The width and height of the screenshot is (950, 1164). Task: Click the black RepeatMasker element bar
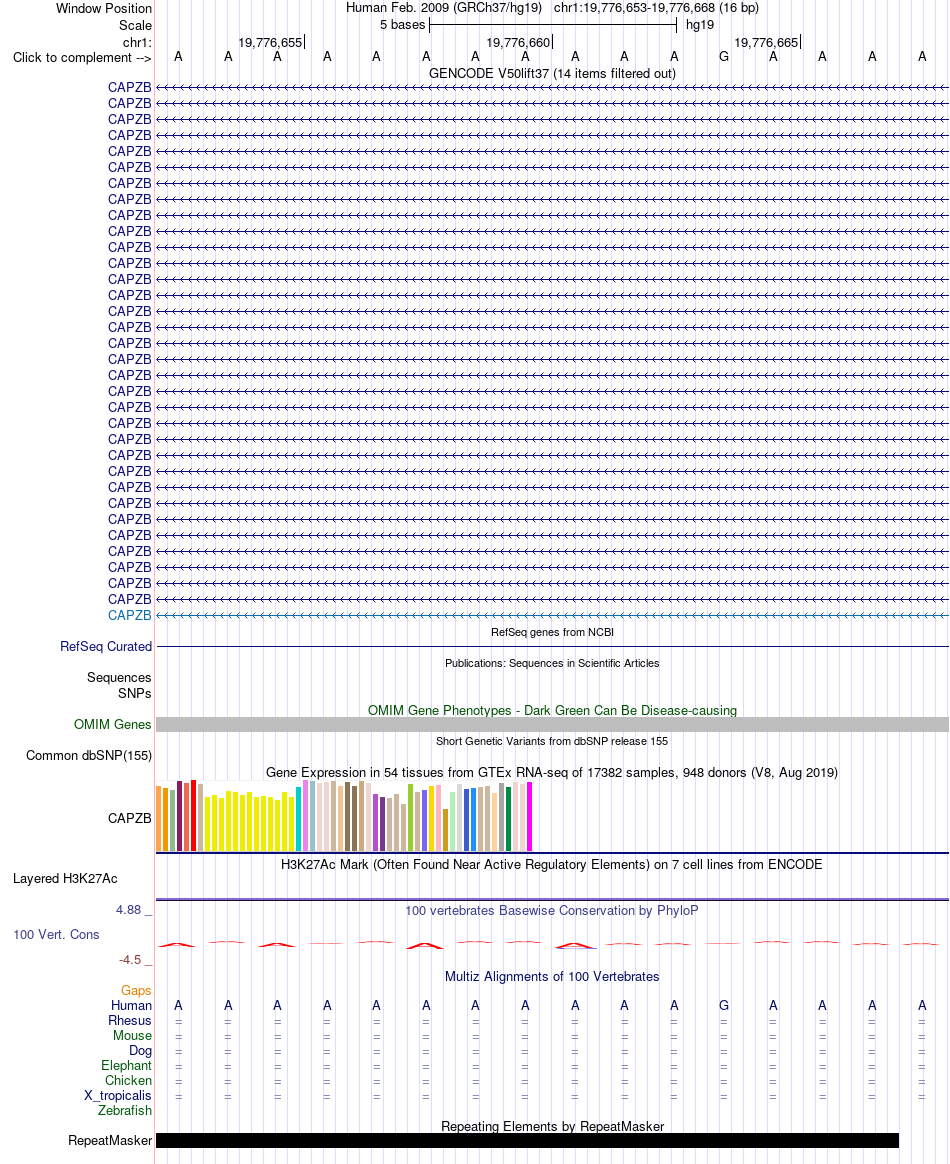528,1141
